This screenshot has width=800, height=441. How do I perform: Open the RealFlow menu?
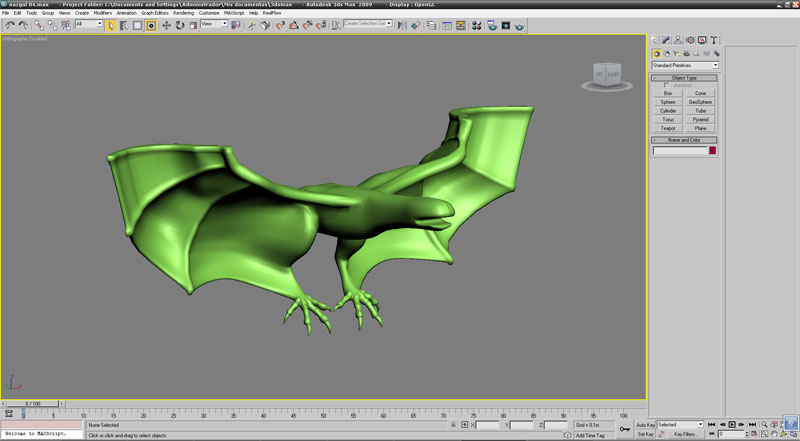click(272, 13)
